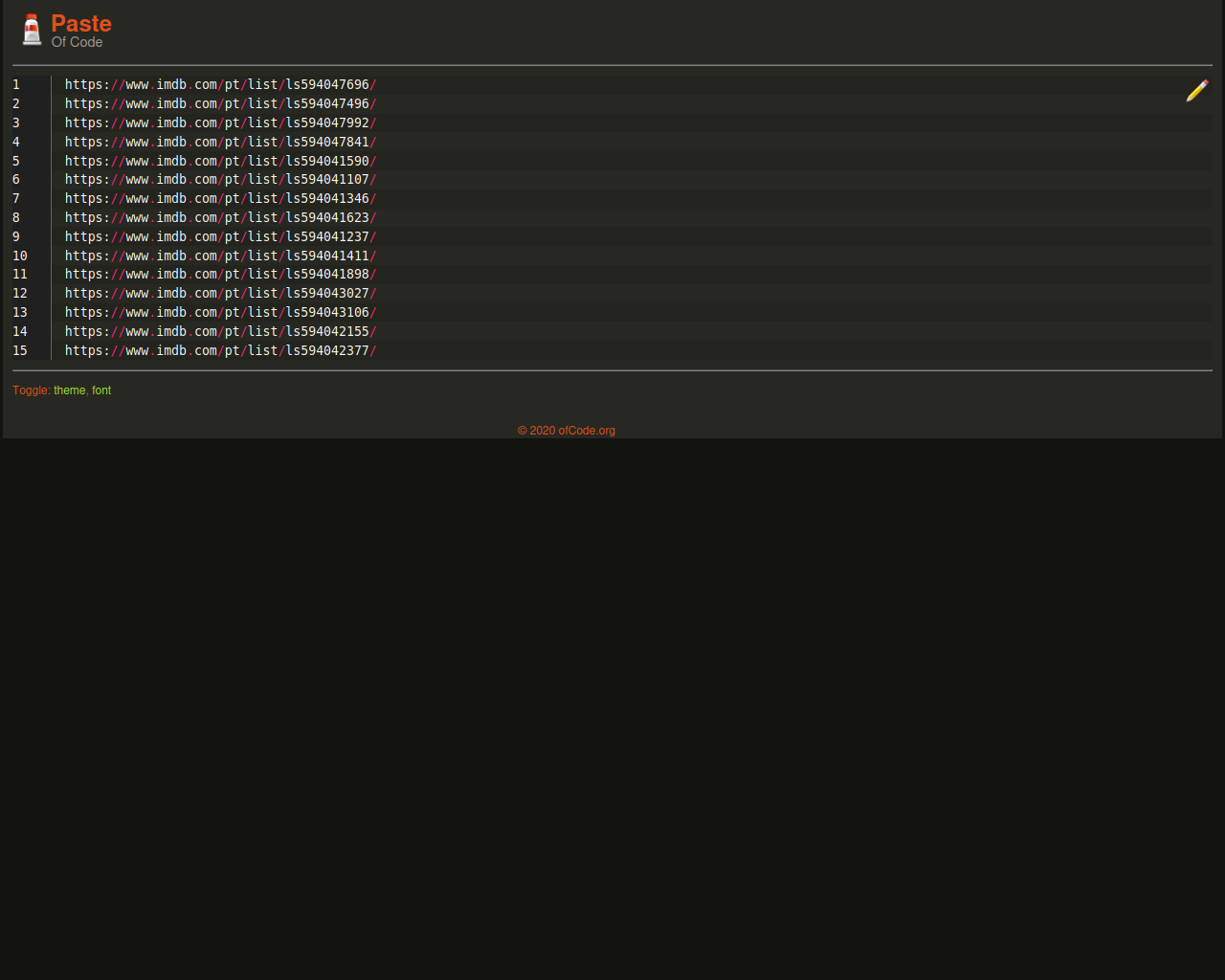This screenshot has height=980, width=1225.
Task: Click line number 1 in the gutter
Action: click(16, 85)
